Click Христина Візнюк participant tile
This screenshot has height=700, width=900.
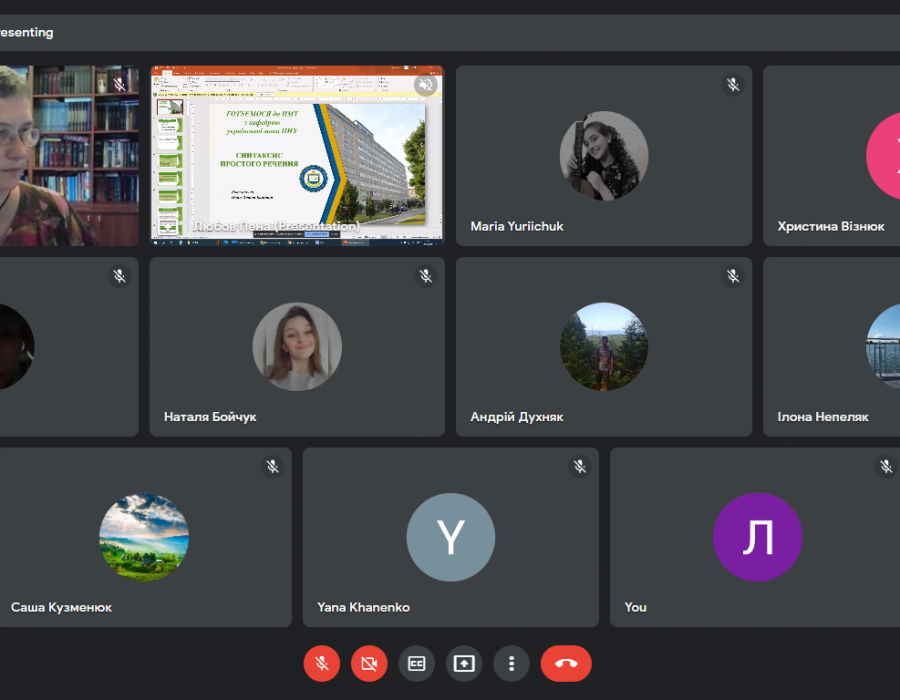pos(831,156)
